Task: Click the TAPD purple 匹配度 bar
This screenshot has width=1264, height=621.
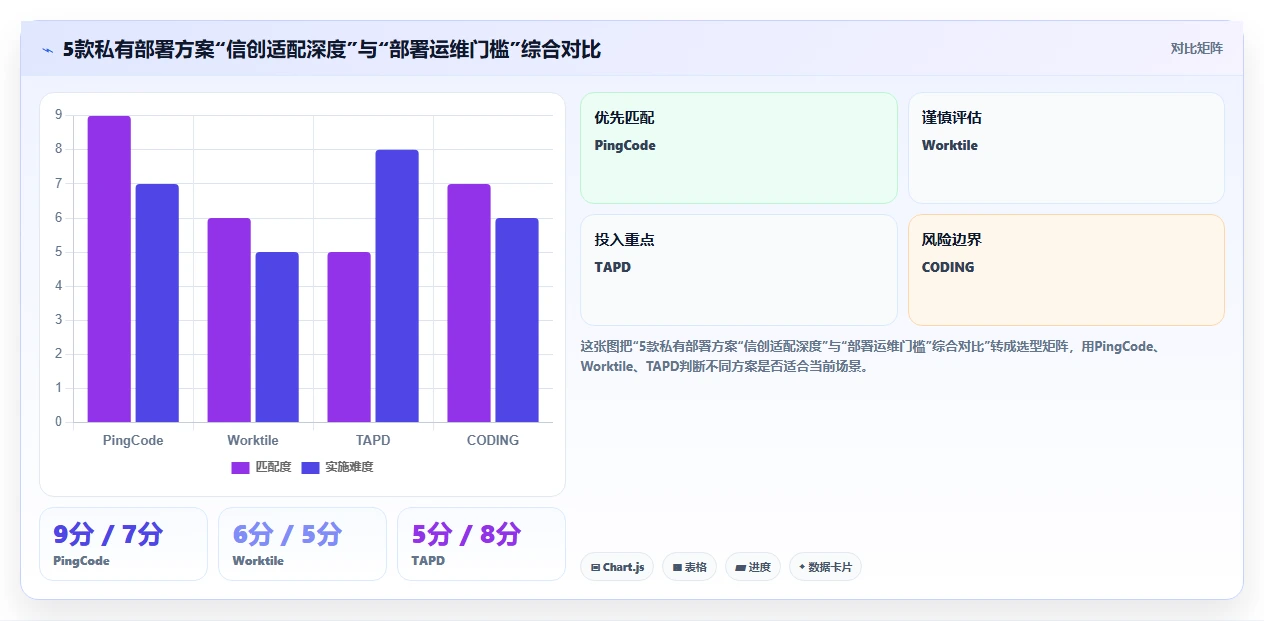Action: click(x=349, y=337)
